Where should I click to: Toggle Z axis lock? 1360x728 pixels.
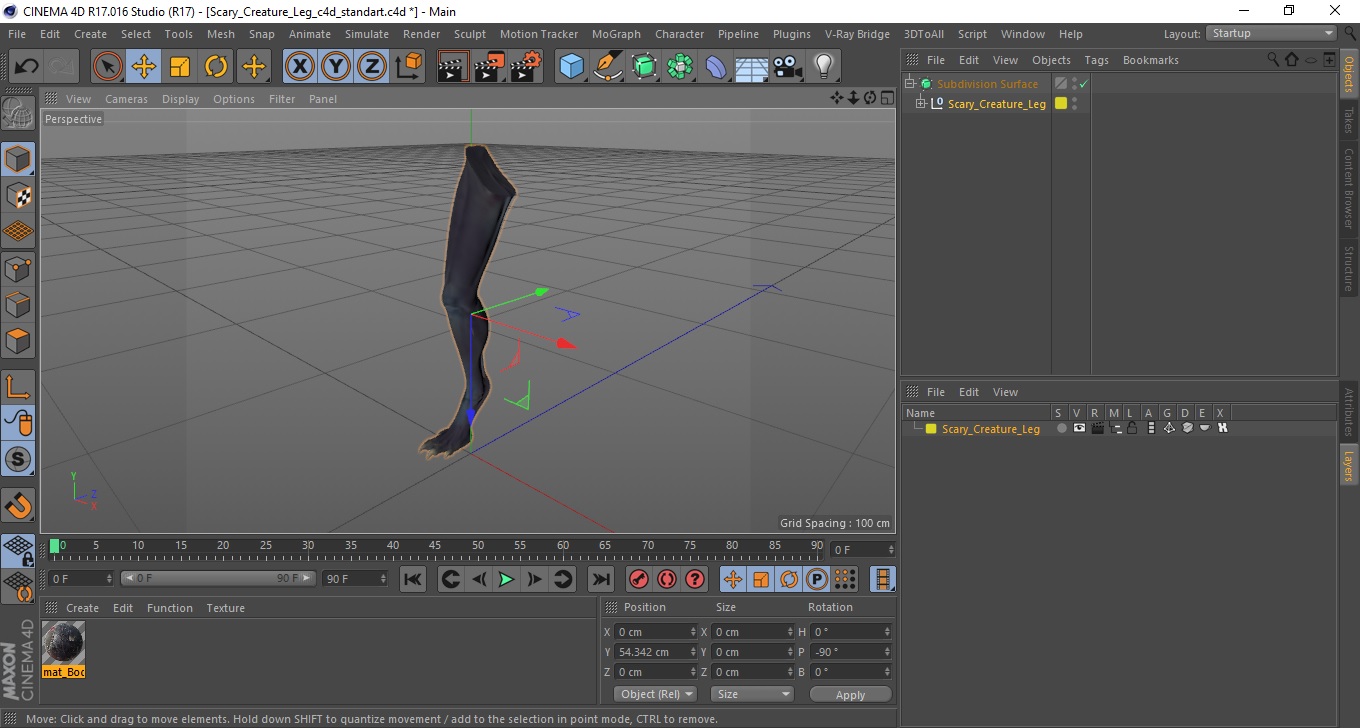pos(372,67)
